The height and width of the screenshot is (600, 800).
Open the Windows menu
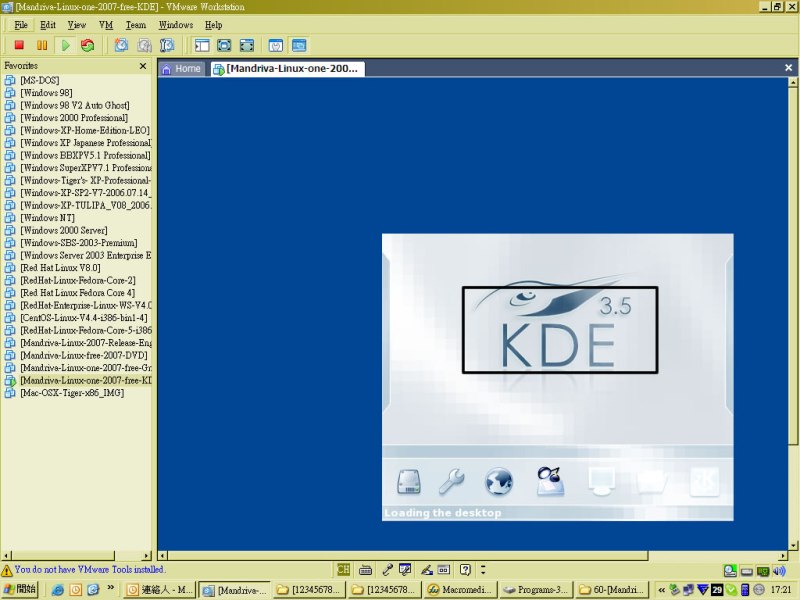click(176, 25)
